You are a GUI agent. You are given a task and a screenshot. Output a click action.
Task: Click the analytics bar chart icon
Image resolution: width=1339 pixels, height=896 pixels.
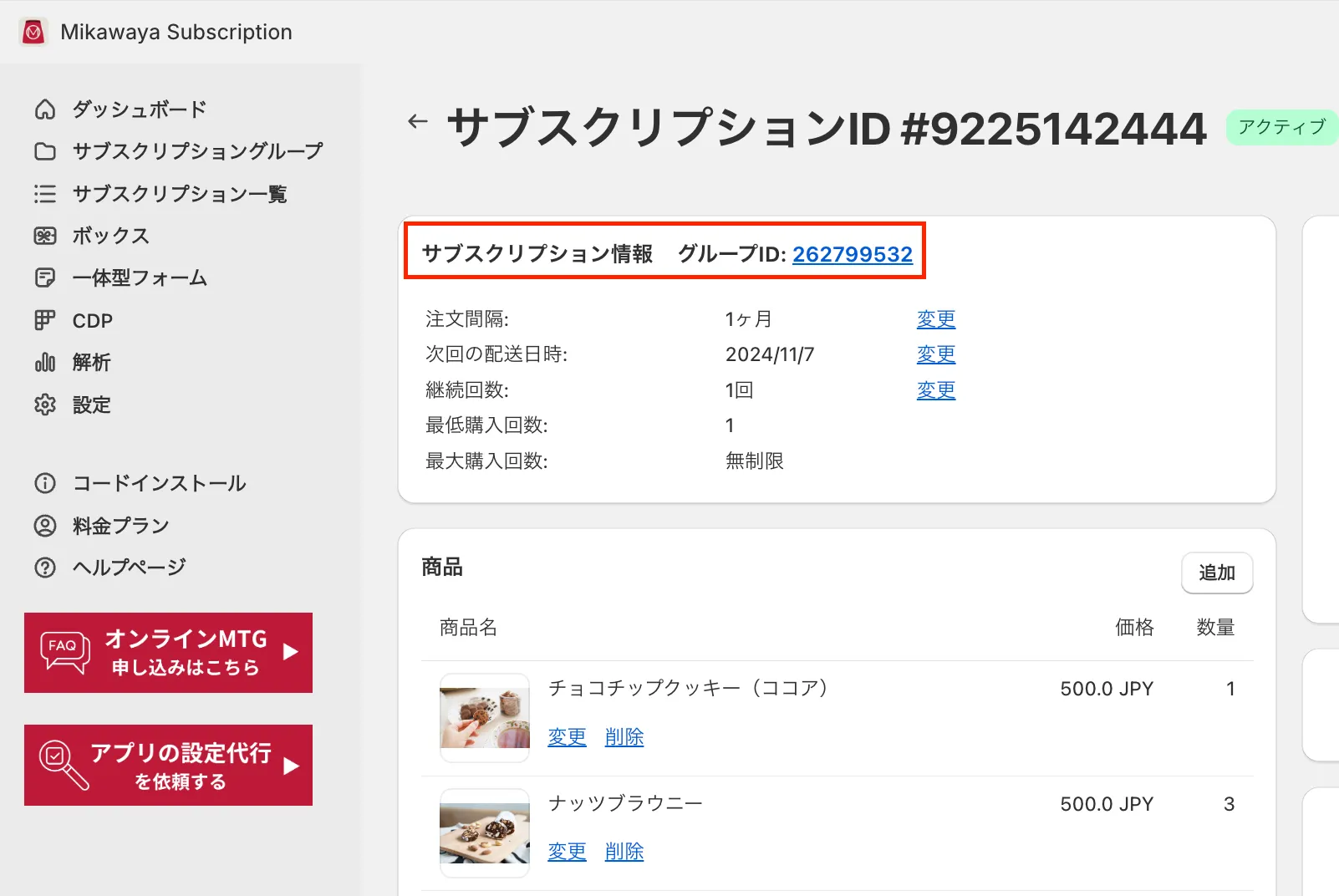[45, 363]
